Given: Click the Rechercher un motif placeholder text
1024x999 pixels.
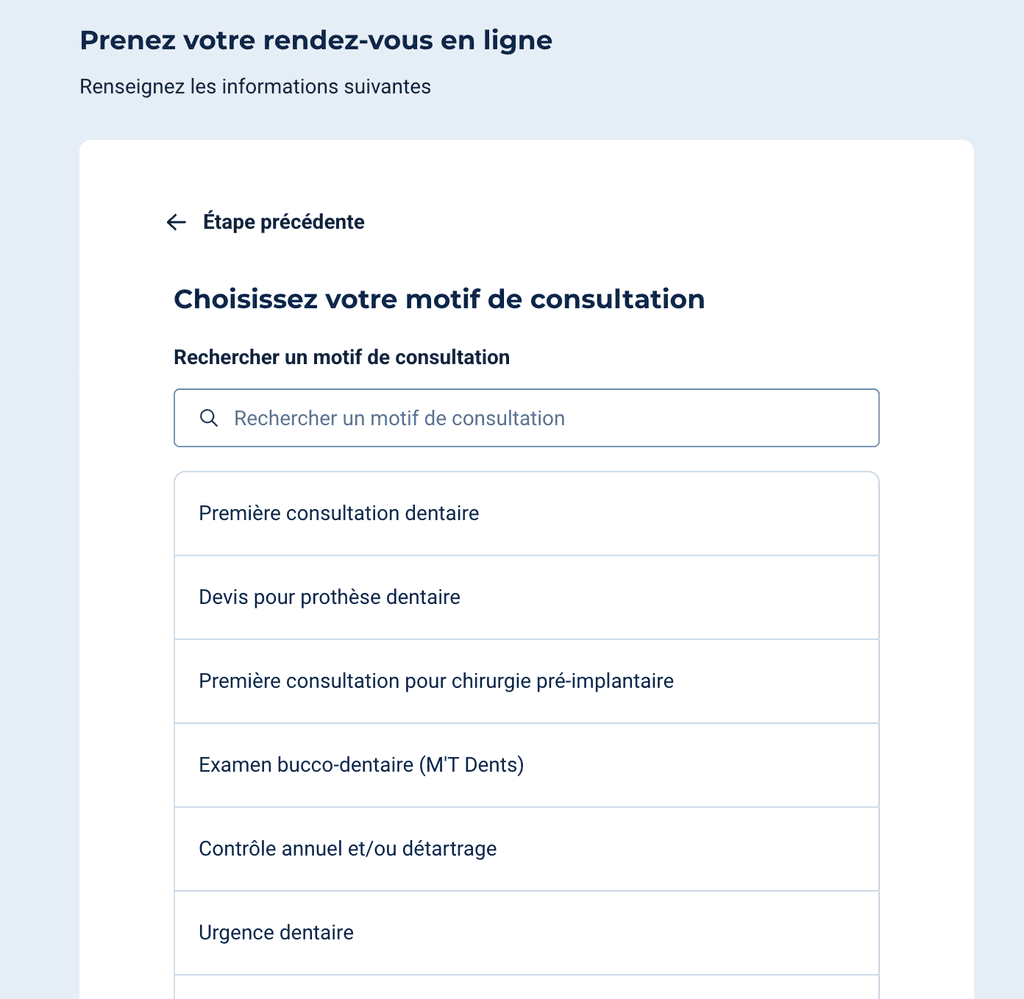Looking at the screenshot, I should 400,417.
